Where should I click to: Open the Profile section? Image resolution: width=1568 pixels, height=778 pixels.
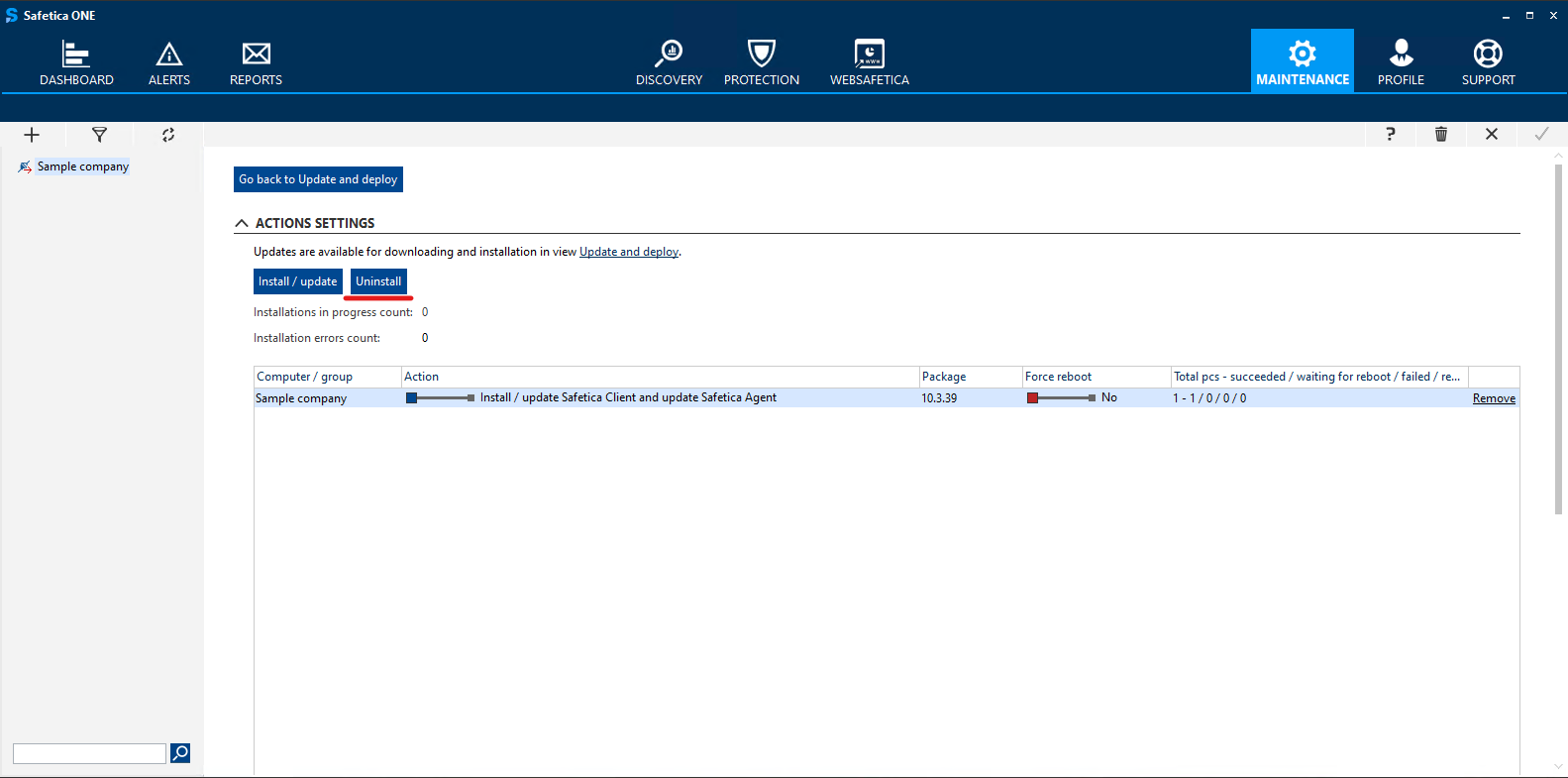tap(1401, 62)
